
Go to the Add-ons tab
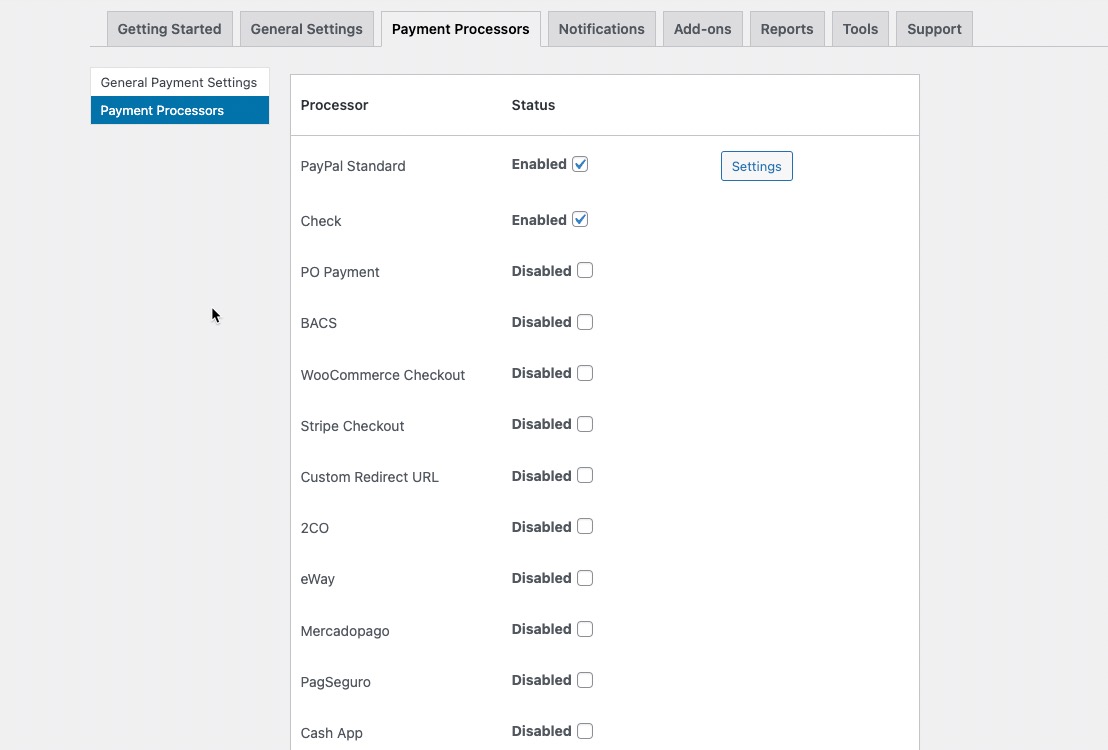pos(702,29)
